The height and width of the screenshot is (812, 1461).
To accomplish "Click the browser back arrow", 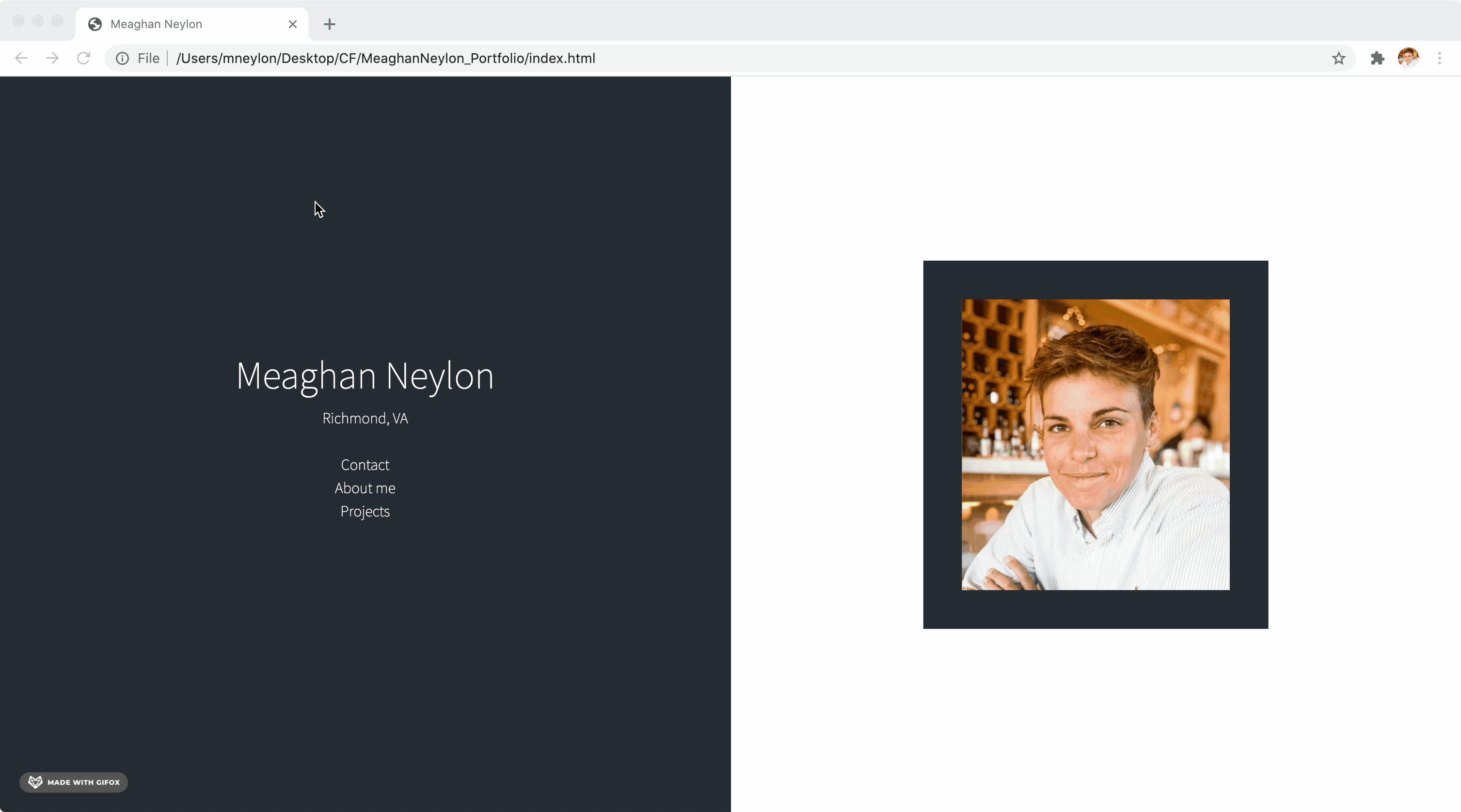I will (x=21, y=58).
